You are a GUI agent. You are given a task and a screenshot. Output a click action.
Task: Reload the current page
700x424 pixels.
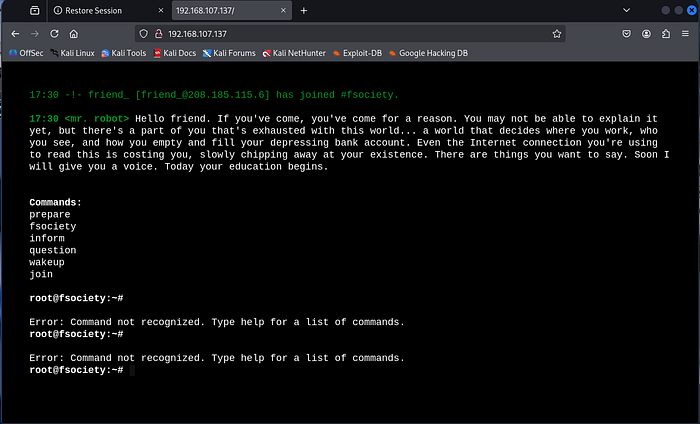tap(54, 34)
